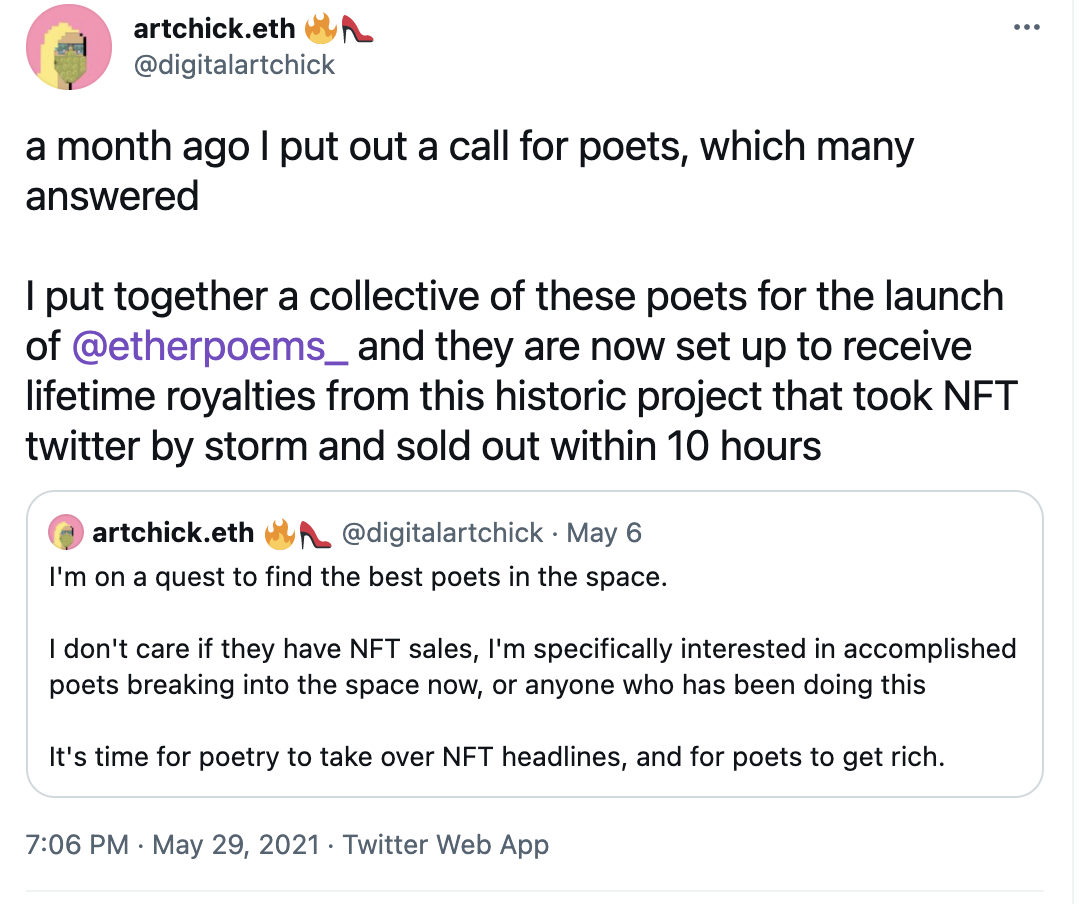
Task: Click the 7:06 PM · May 29, 2021 timestamp
Action: (x=172, y=845)
